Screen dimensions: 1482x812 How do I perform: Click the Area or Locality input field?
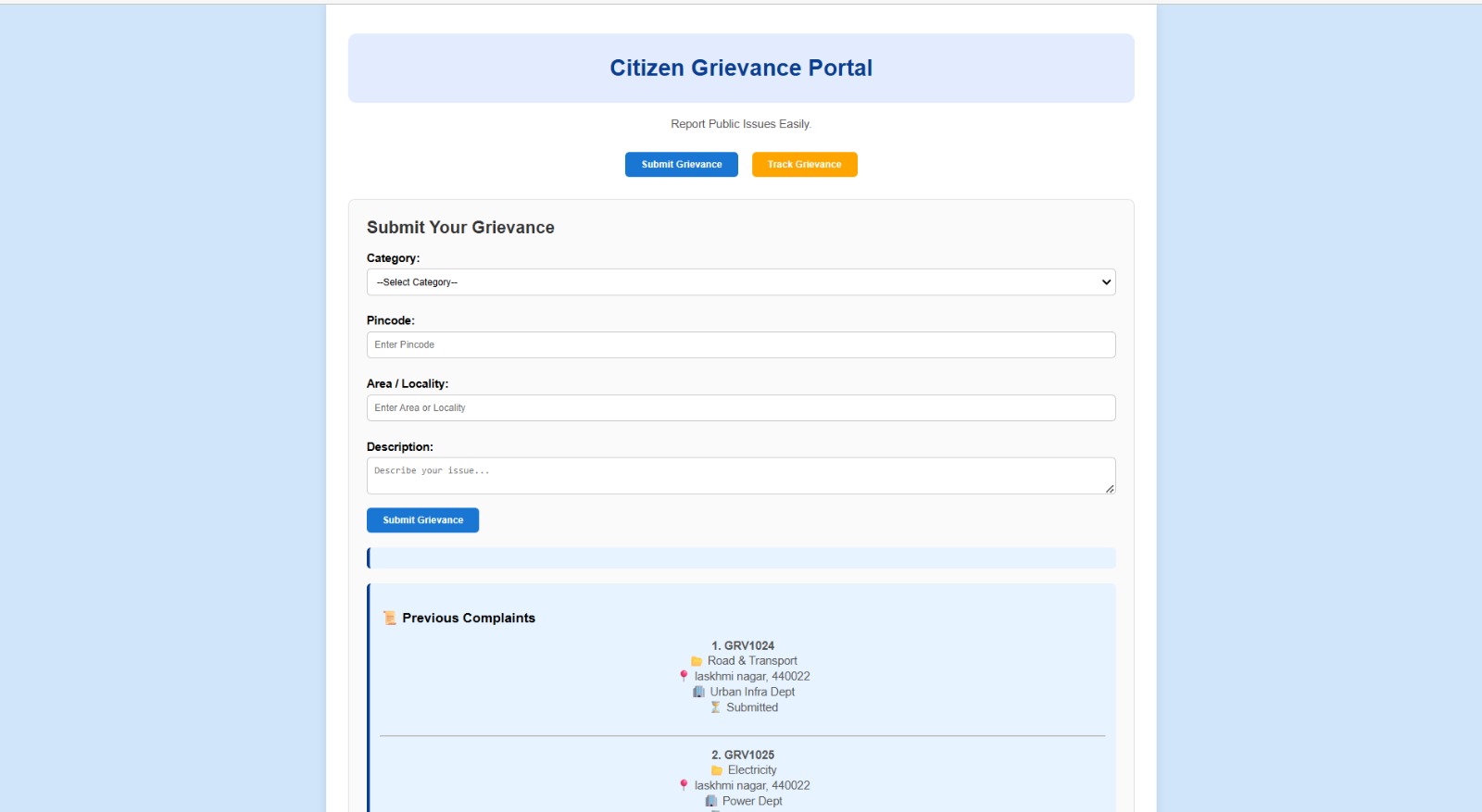(x=741, y=407)
